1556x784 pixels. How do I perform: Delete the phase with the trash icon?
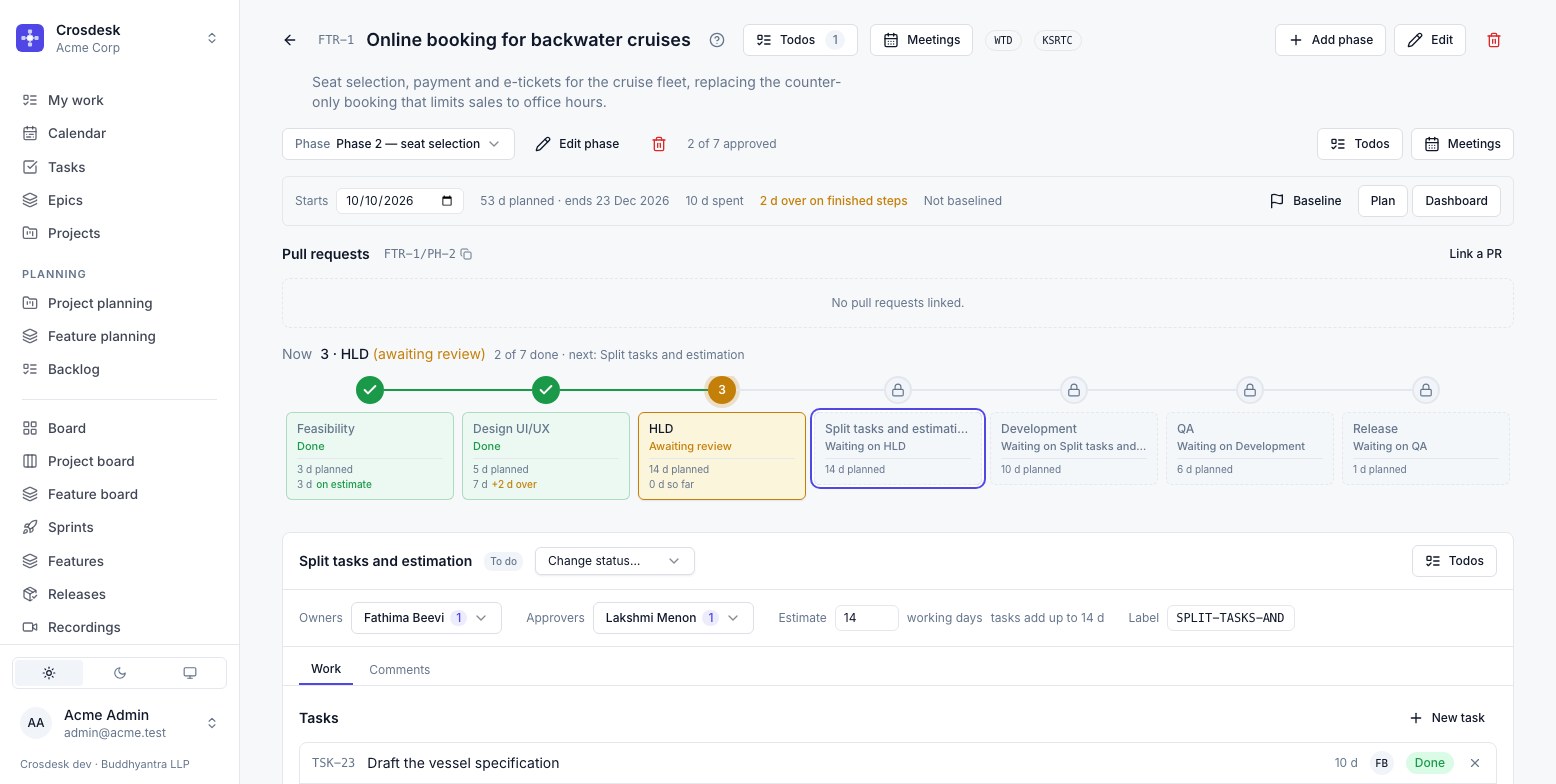point(659,144)
